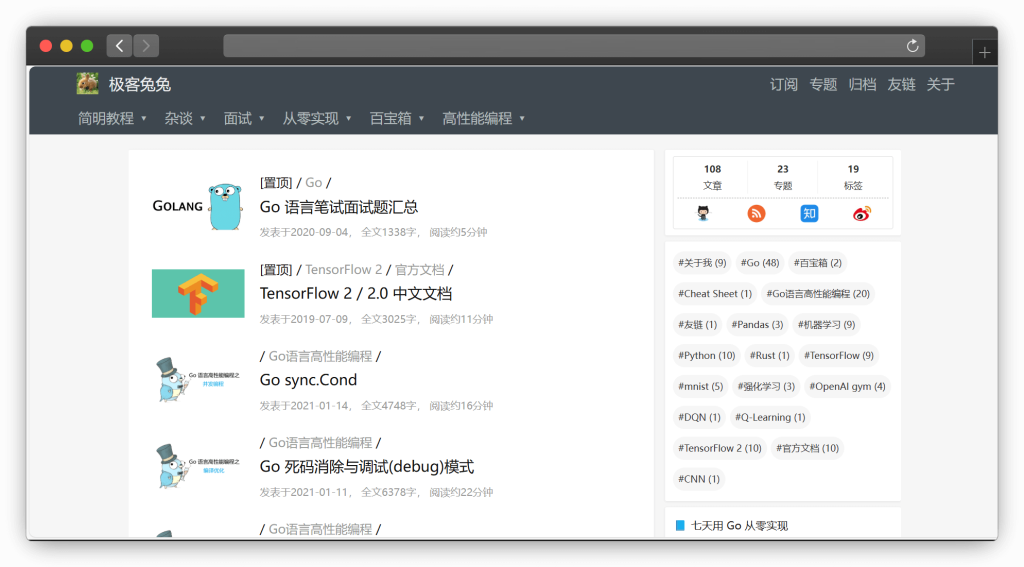Select the #Go (48) tag

(x=759, y=263)
